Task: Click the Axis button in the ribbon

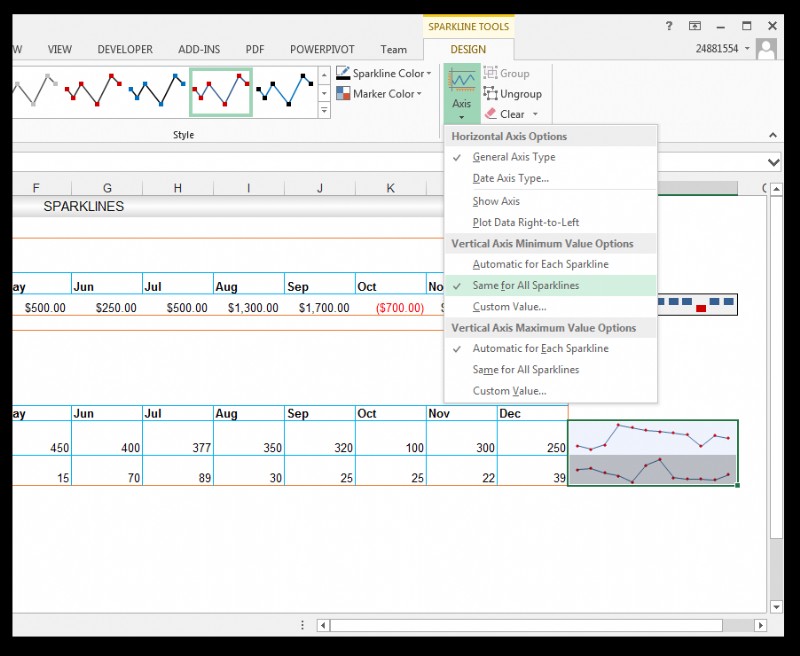Action: coord(461,93)
